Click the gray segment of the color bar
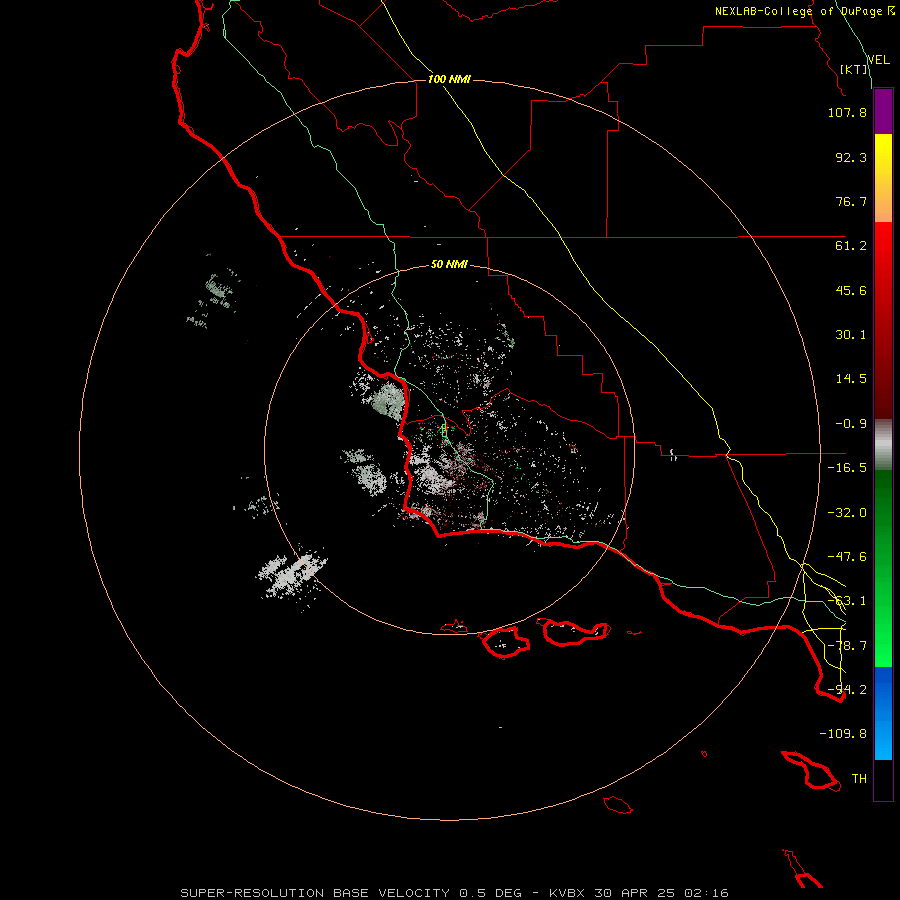900x900 pixels. (x=883, y=445)
